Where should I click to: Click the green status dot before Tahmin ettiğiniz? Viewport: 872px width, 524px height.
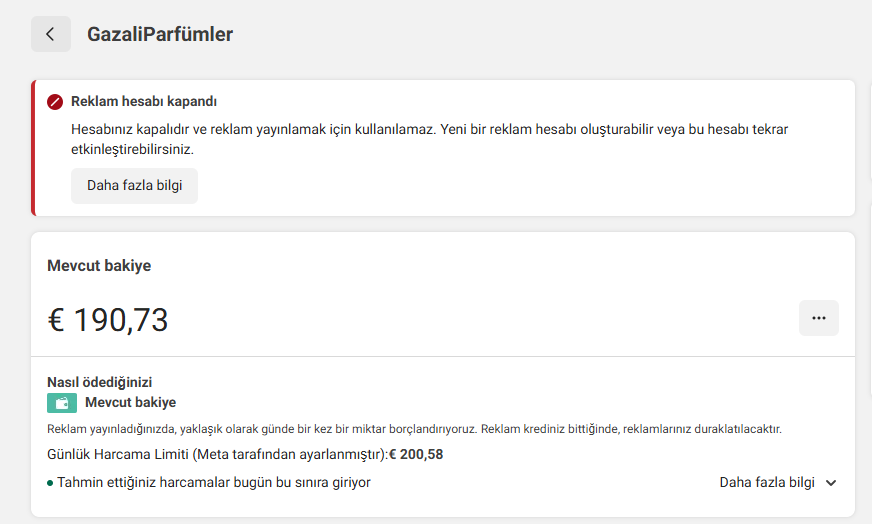(50, 483)
